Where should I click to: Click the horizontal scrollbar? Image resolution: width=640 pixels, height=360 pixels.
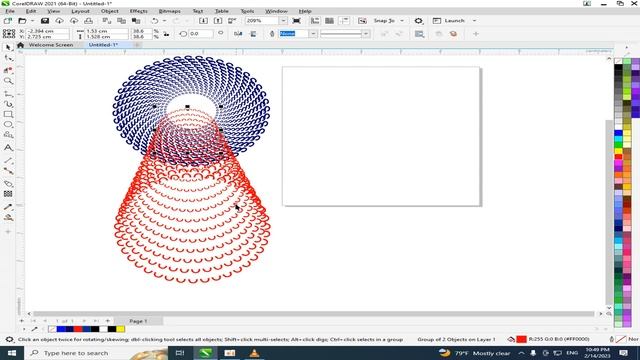point(313,313)
